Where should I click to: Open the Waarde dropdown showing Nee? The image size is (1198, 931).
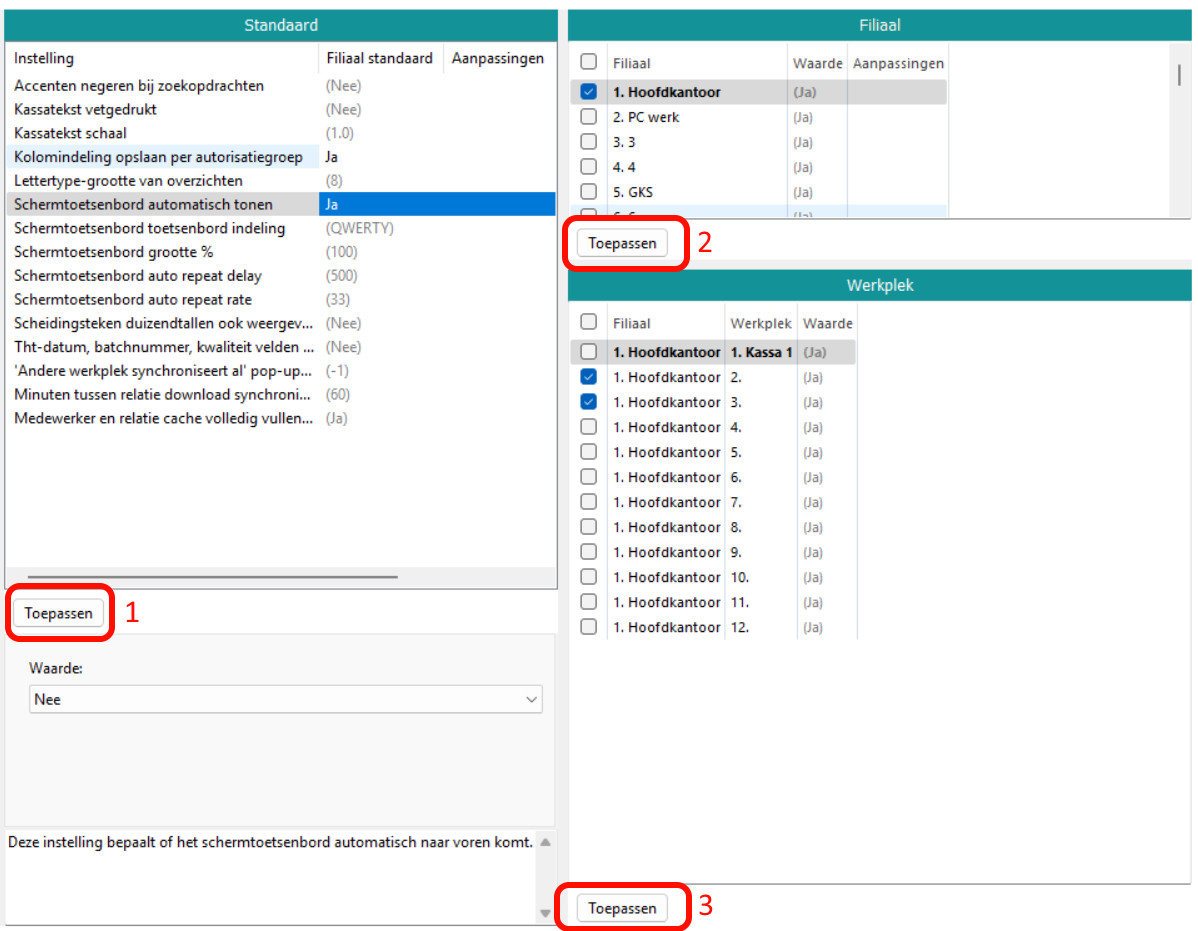[286, 700]
